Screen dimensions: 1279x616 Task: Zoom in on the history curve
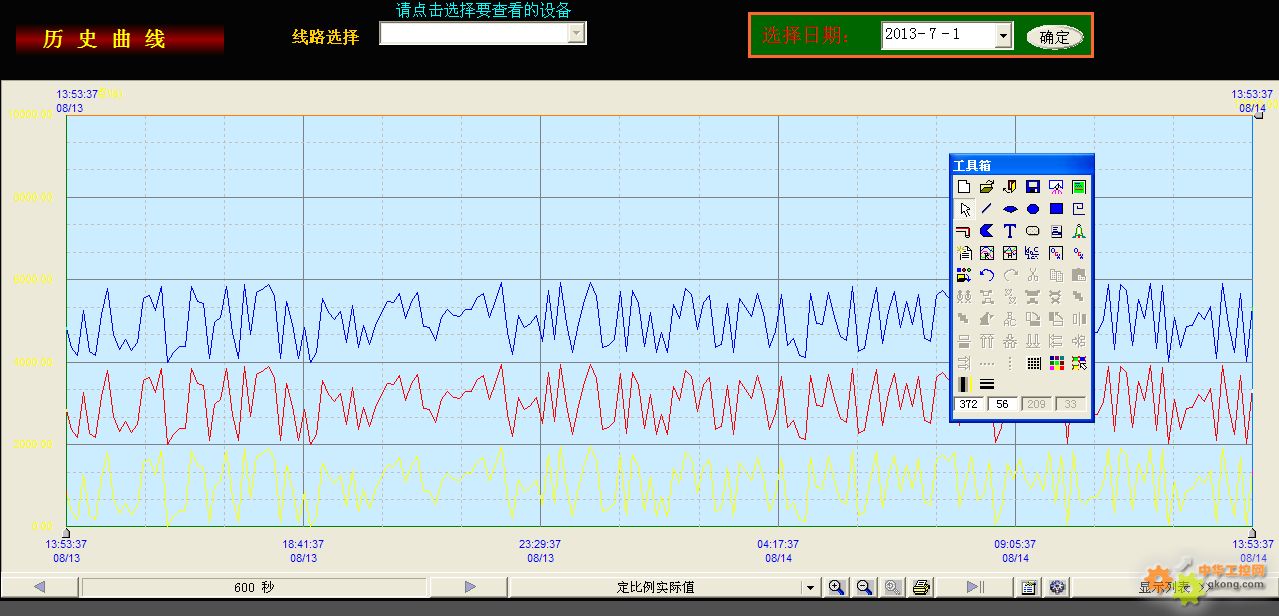(836, 587)
